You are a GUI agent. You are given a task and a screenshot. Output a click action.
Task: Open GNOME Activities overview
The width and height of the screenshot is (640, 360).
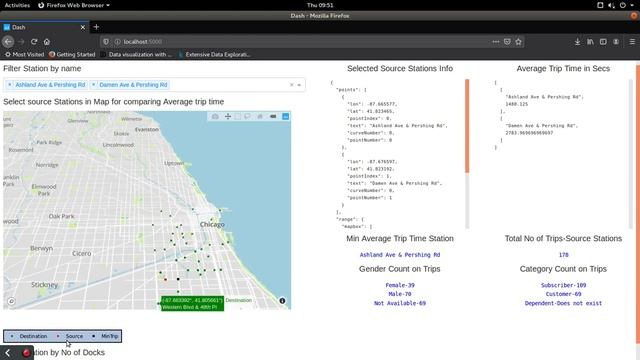pyautogui.click(x=17, y=5)
